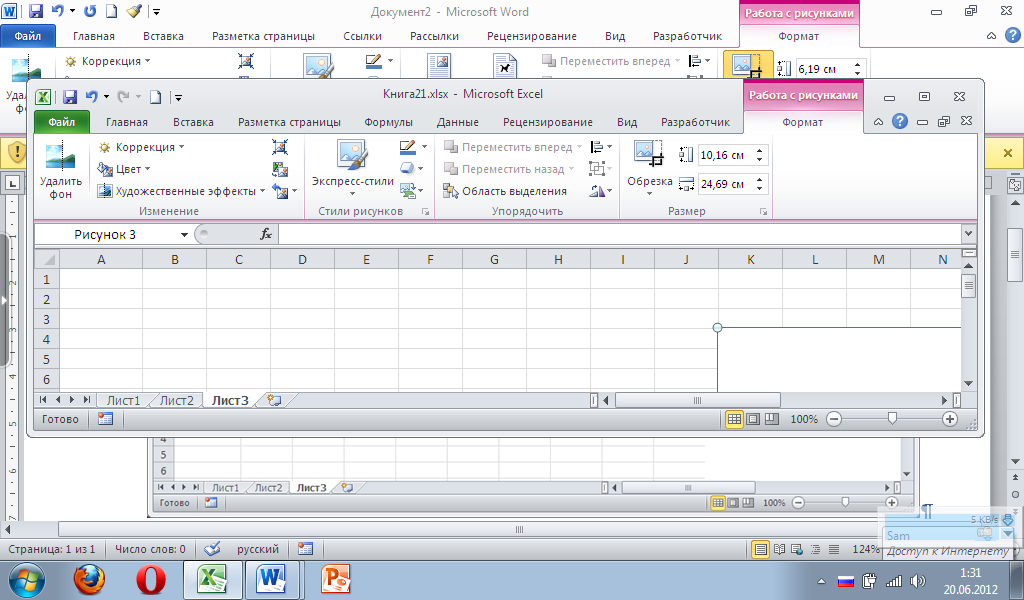The height and width of the screenshot is (600, 1024).
Task: Switch to Excel Формулы tab
Action: point(389,122)
